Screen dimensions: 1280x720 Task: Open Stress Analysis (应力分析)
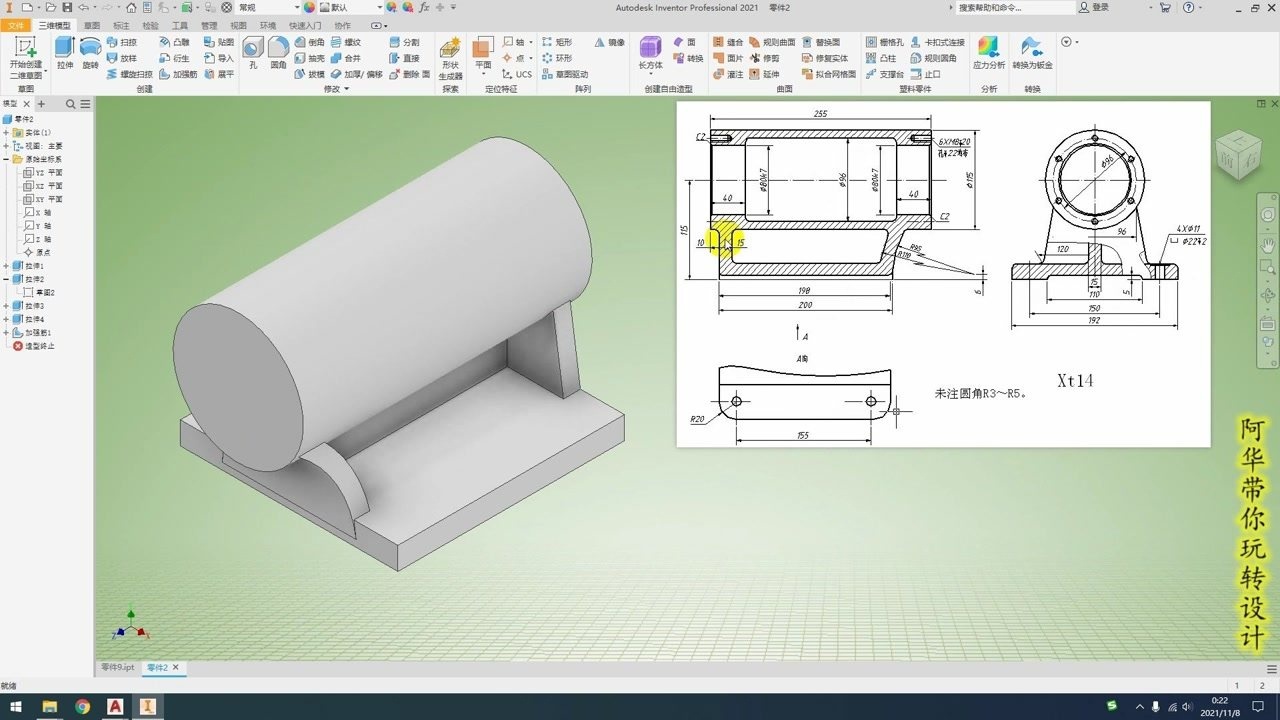coord(988,50)
